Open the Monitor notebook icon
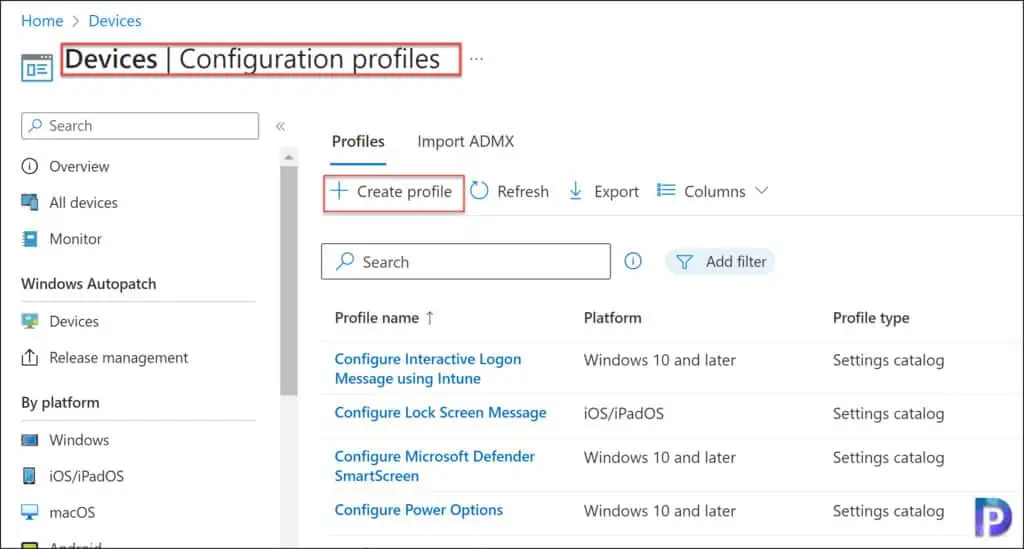Viewport: 1024px width, 549px height. coord(29,239)
